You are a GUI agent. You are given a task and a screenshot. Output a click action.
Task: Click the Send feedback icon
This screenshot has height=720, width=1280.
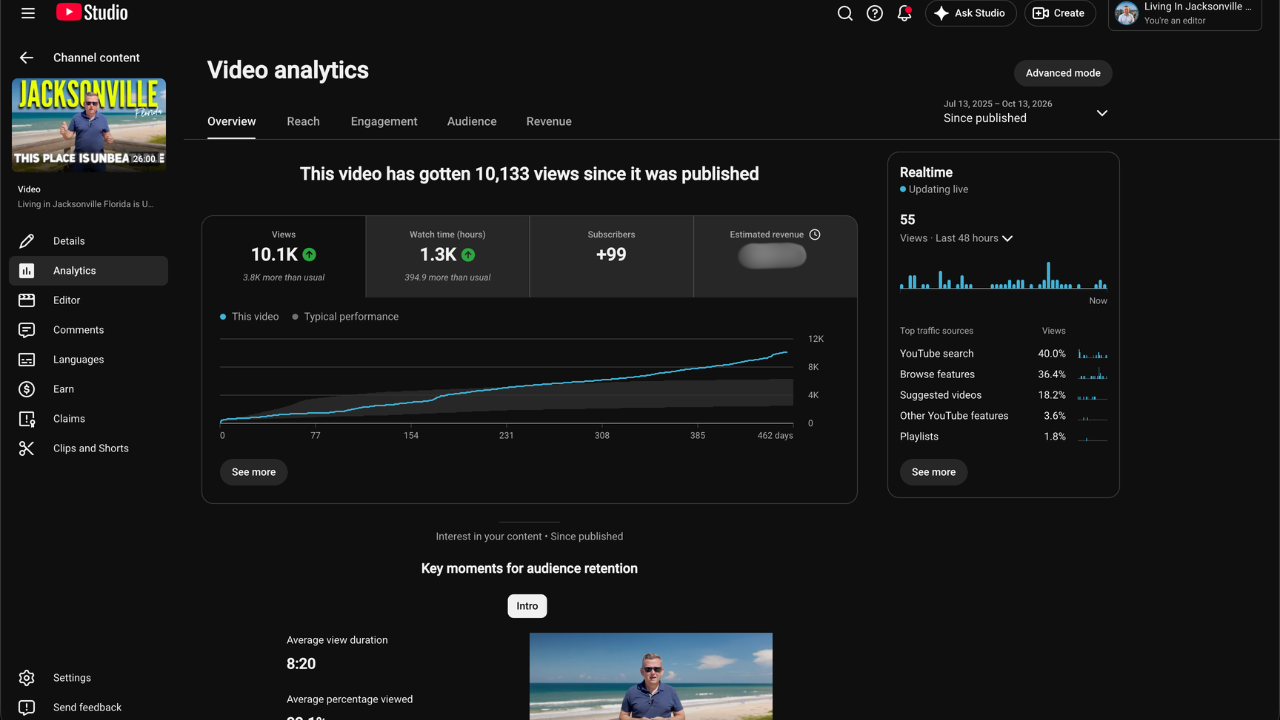pos(27,708)
